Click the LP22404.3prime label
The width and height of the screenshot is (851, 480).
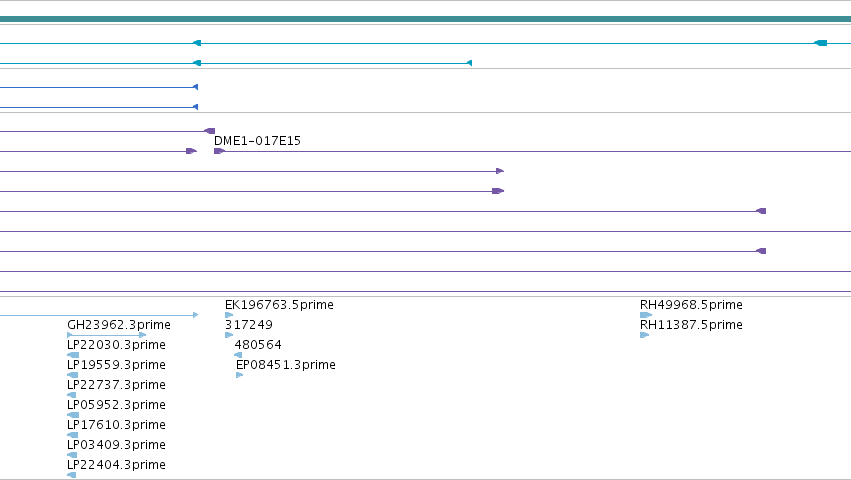tap(116, 465)
